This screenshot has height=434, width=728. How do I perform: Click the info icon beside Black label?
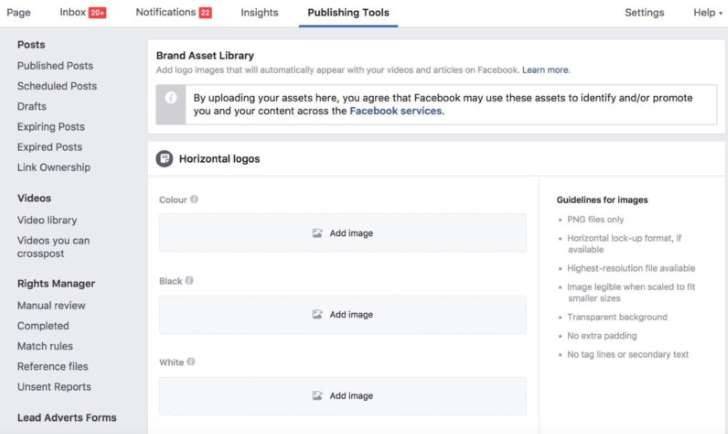coord(189,280)
